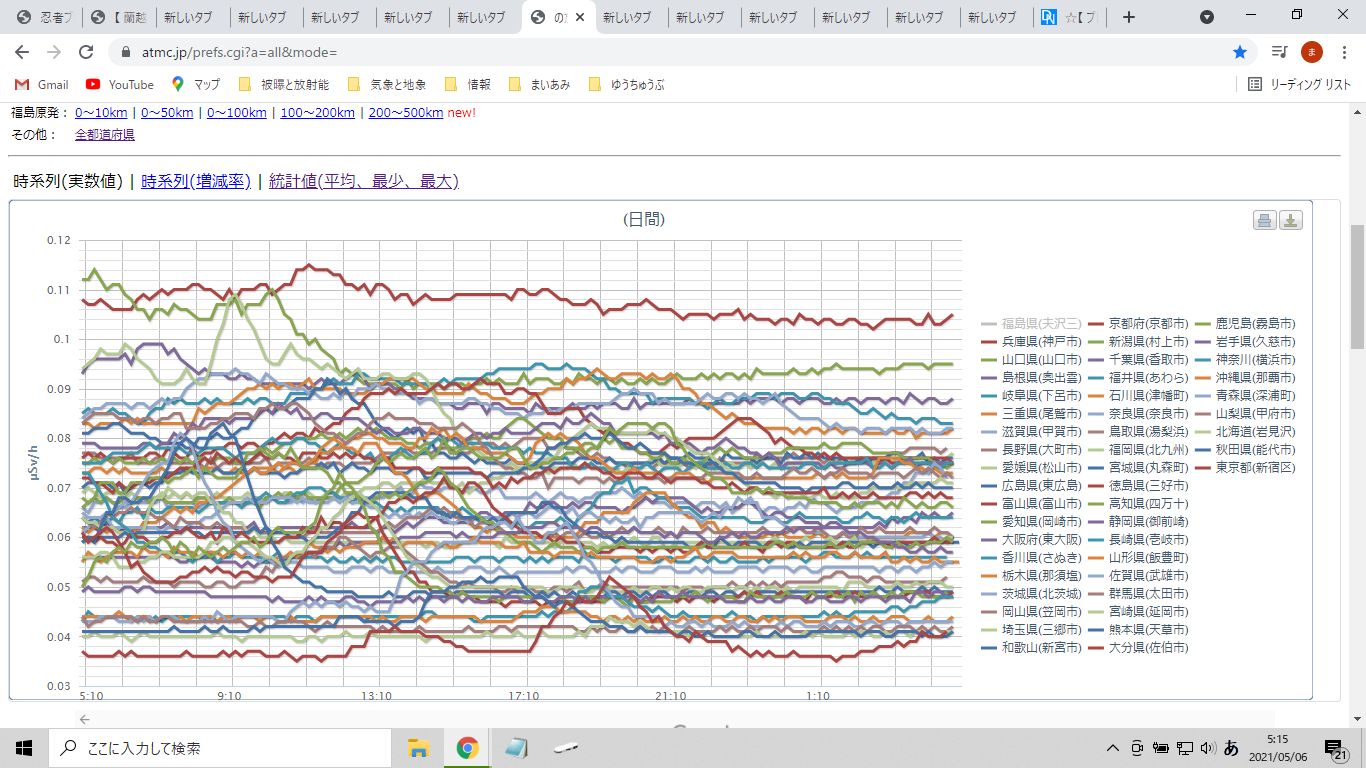Click the network icon in system tray
The image size is (1366, 768).
1184,748
